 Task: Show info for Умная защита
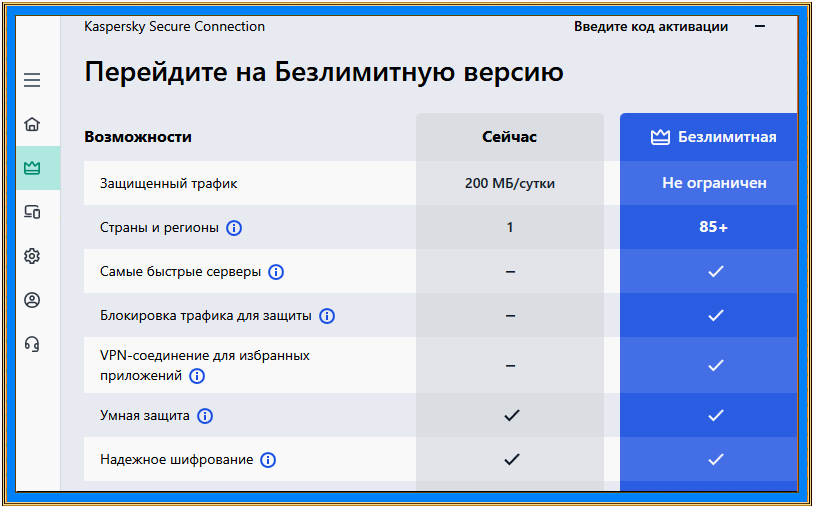click(205, 416)
